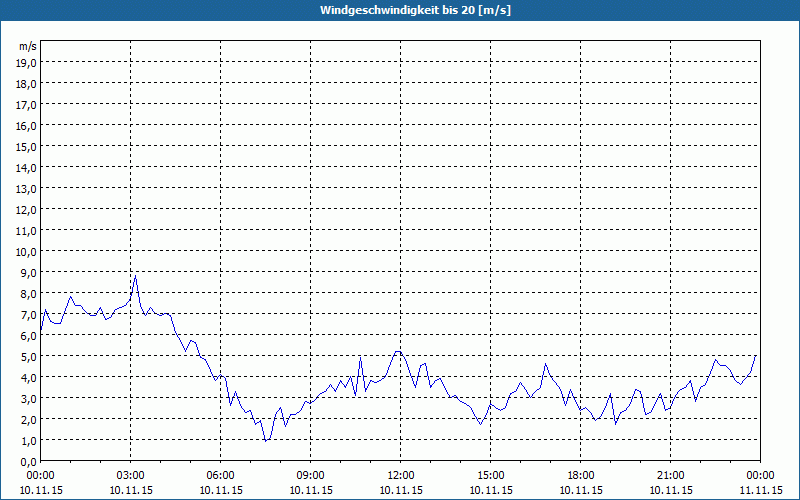This screenshot has width=800, height=500.
Task: Click the 8,0 y-axis label
Action: [x=29, y=294]
